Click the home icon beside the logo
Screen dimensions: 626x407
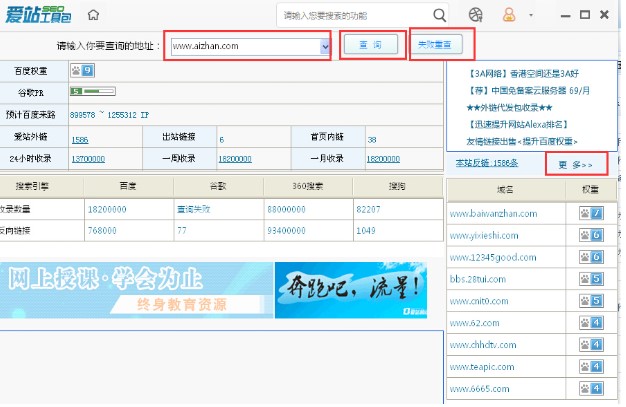click(x=93, y=15)
